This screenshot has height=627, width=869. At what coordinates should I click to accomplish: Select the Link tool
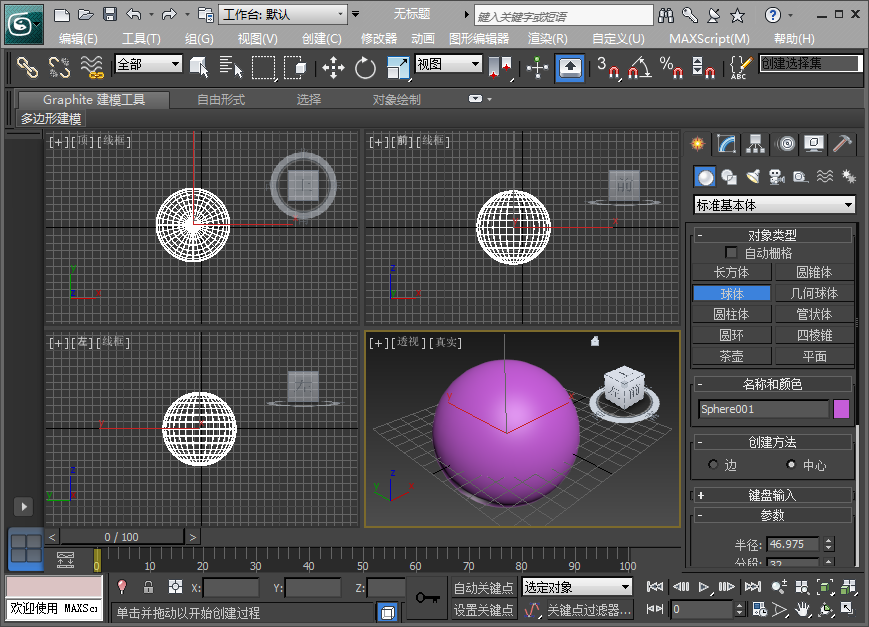tap(27, 68)
